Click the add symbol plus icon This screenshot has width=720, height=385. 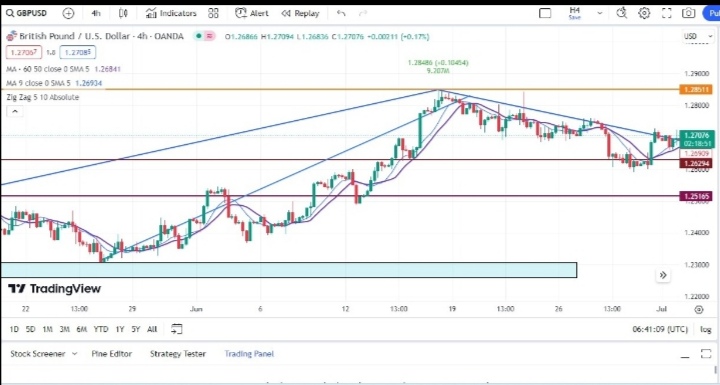68,13
